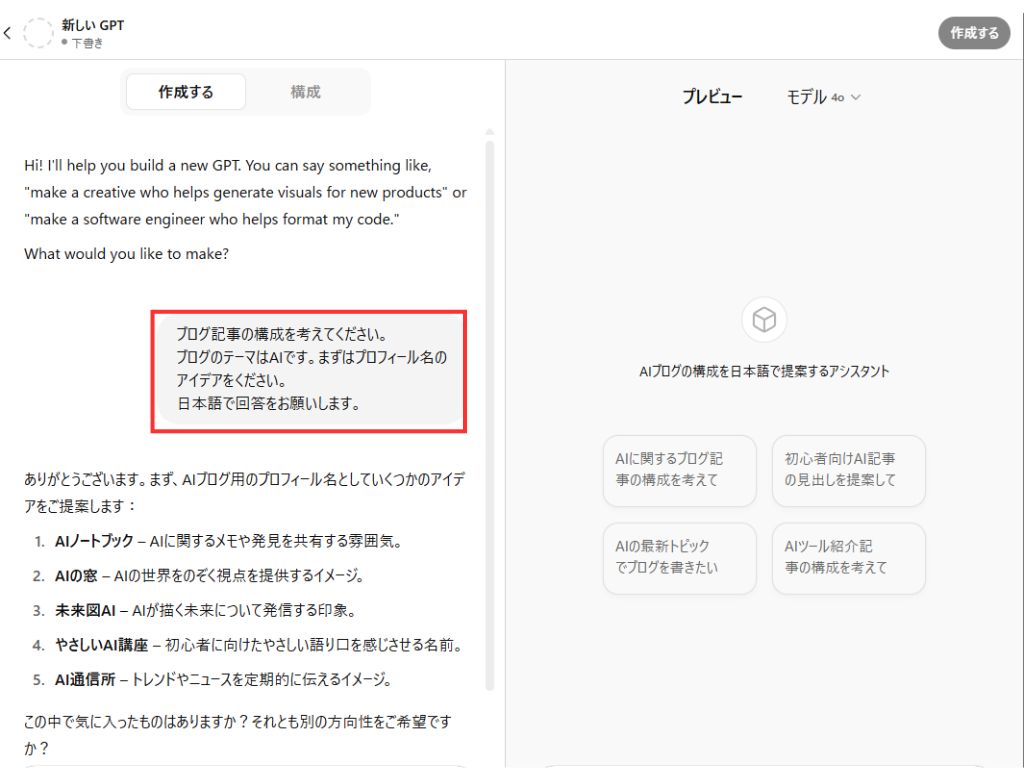Click the question この中で気に入ったものはありますか
This screenshot has height=768, width=1024.
[x=238, y=734]
